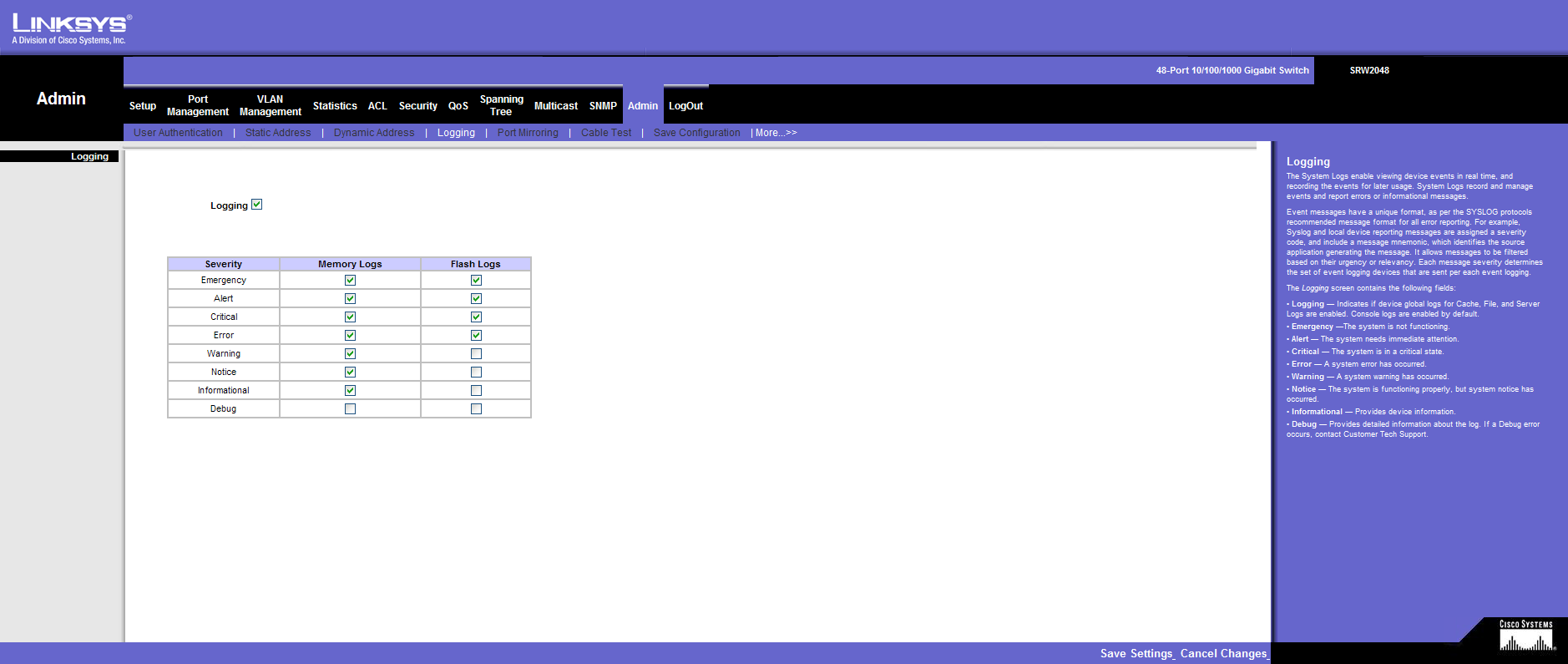Uncheck Error Flash Logs checkbox
The image size is (1568, 664).
(476, 336)
